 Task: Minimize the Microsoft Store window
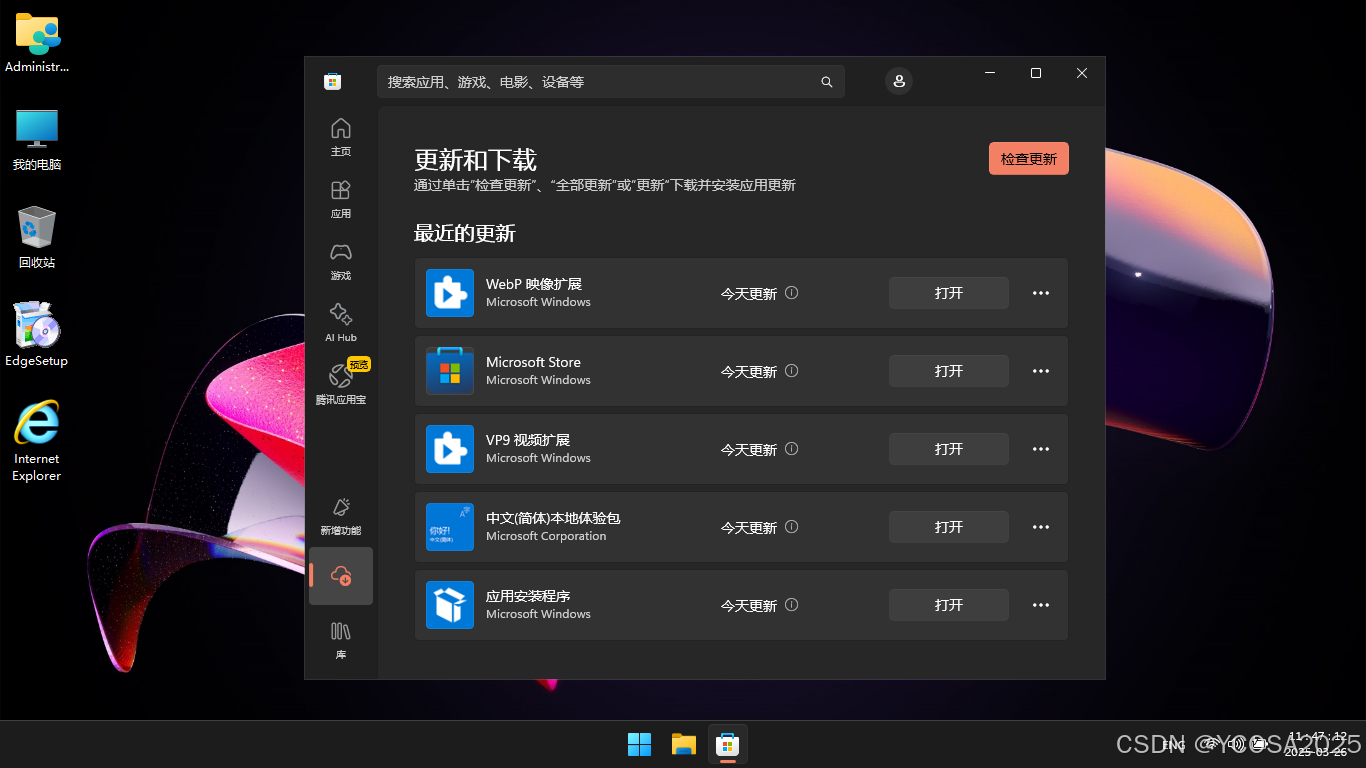990,73
